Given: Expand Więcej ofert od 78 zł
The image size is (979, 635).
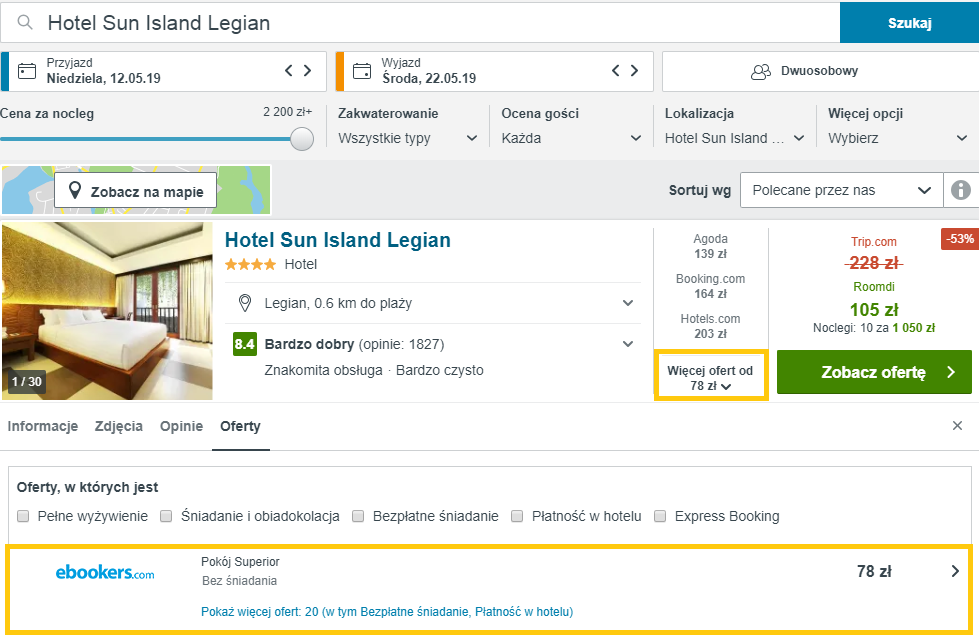Looking at the screenshot, I should [x=711, y=375].
